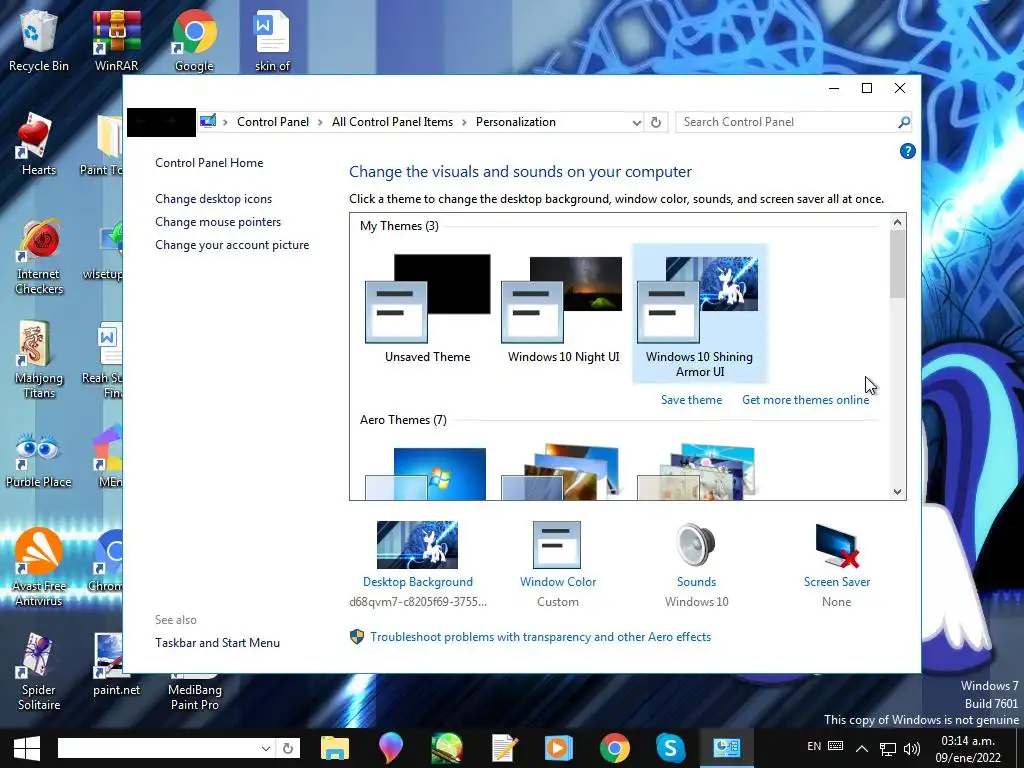Open the media player icon on taskbar
The width and height of the screenshot is (1024, 768).
(558, 748)
